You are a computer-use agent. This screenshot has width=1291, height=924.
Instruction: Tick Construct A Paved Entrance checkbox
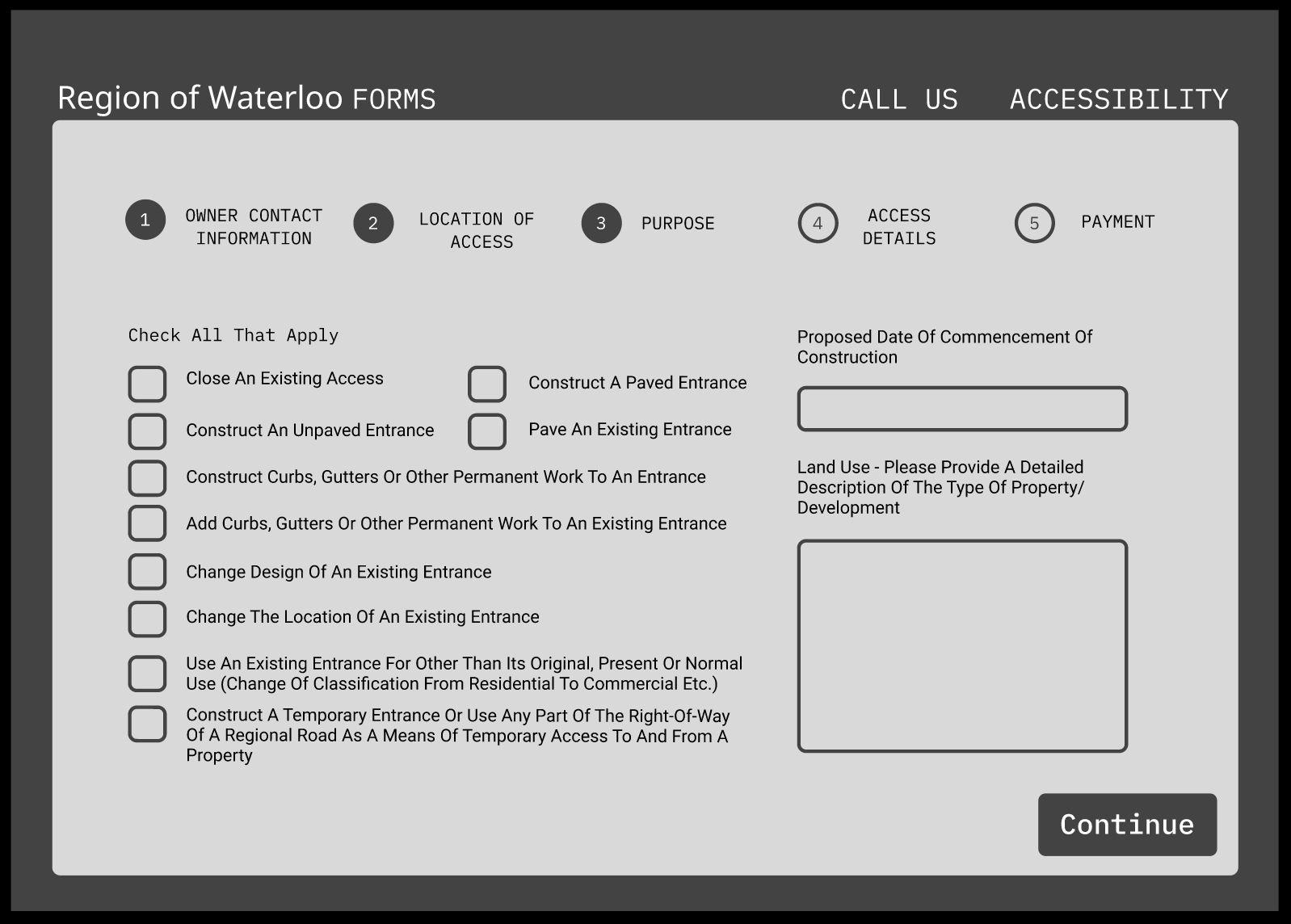(487, 384)
